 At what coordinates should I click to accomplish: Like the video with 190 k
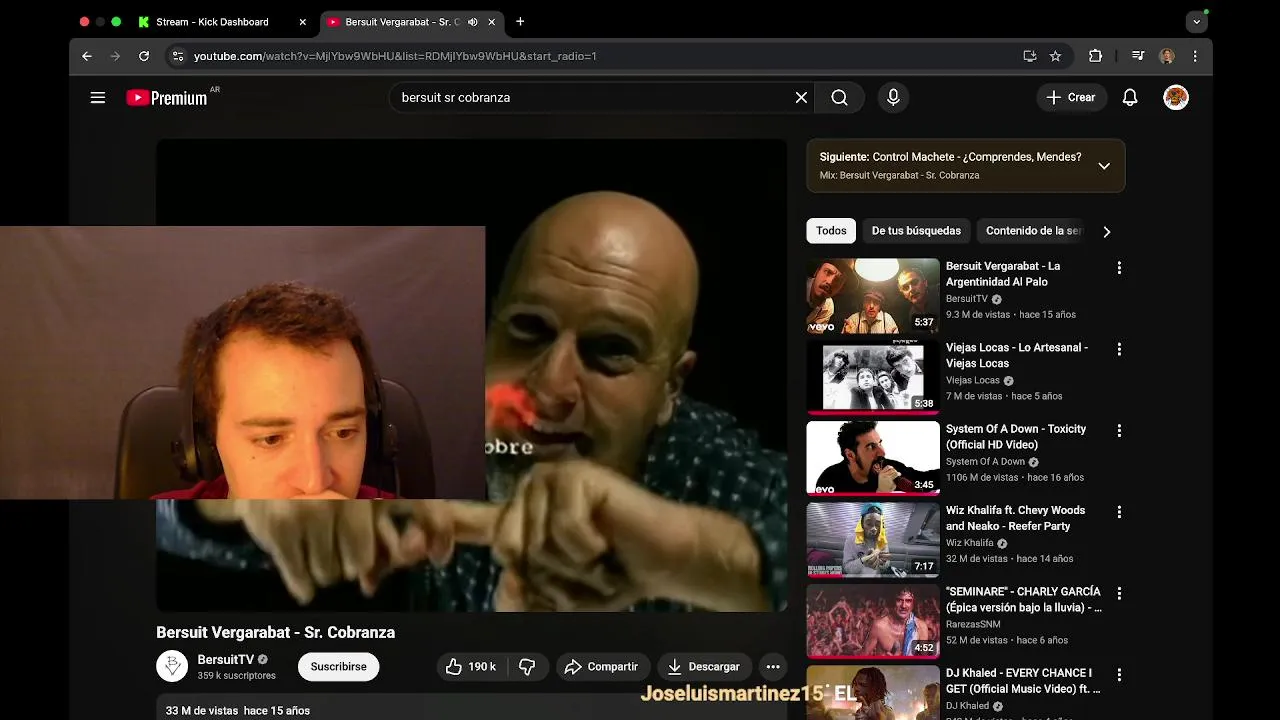coord(471,667)
